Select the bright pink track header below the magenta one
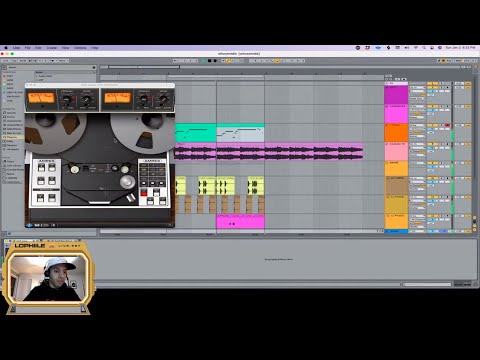Screen dimensions: 480x360 (x=396, y=114)
